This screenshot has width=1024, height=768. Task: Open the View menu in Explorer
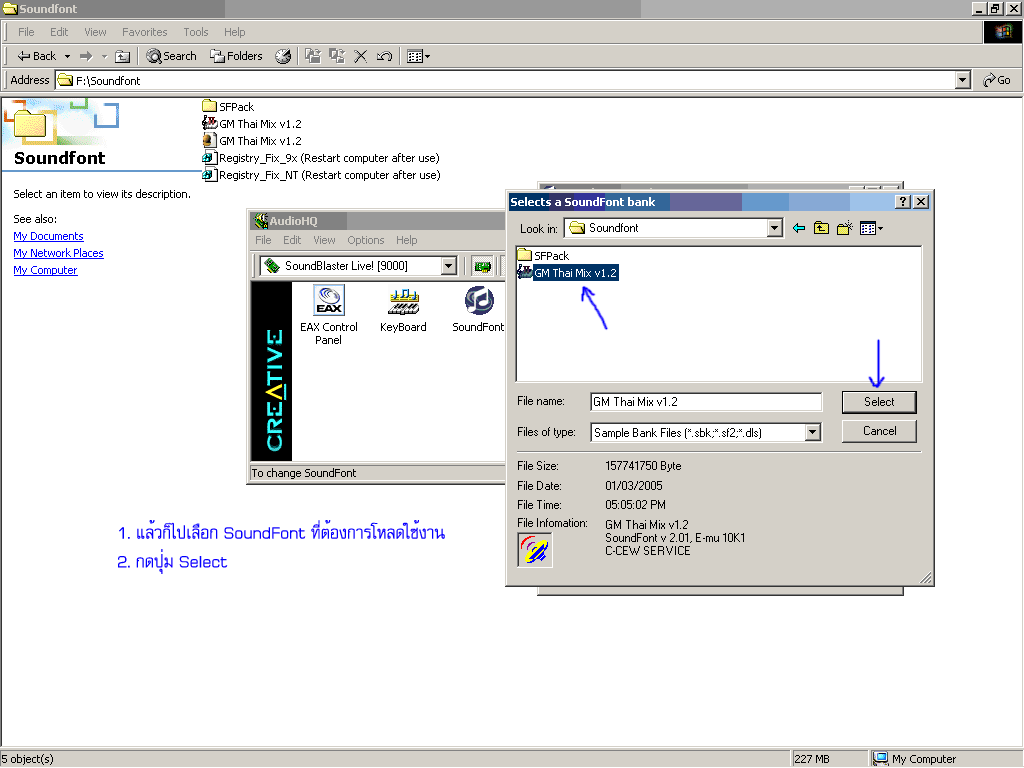coord(95,32)
